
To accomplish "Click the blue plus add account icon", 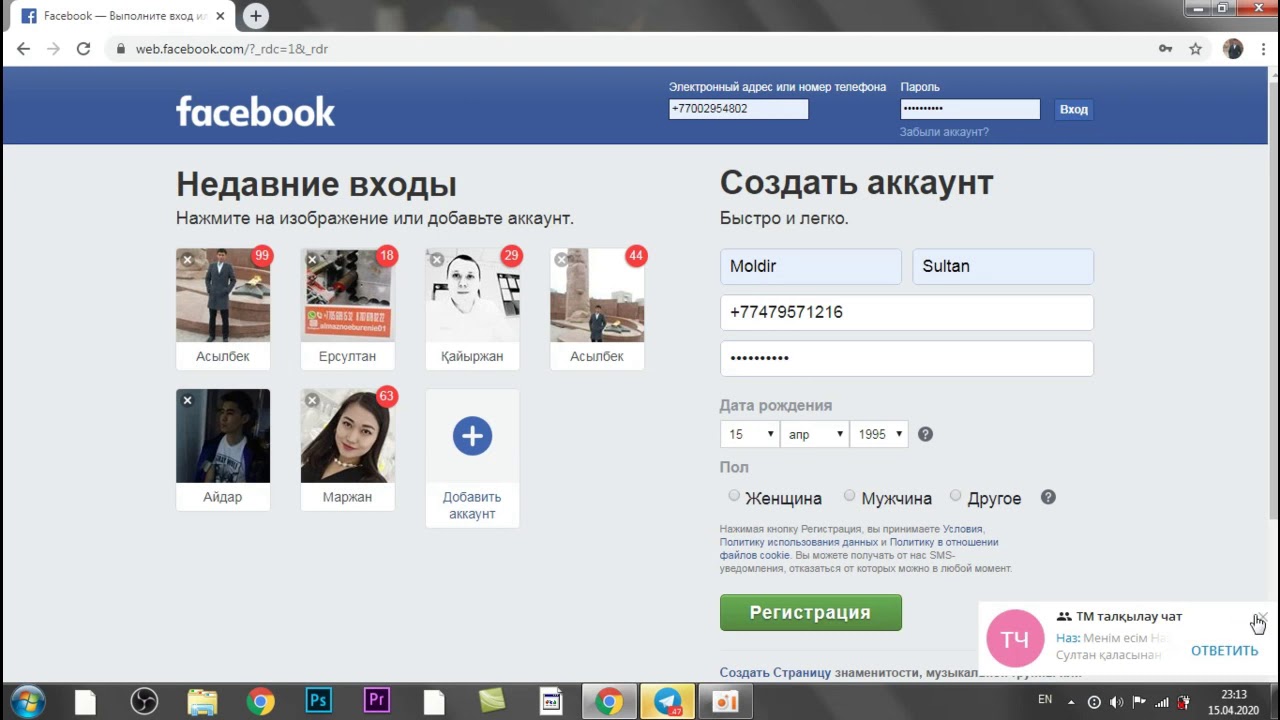I will pyautogui.click(x=472, y=436).
